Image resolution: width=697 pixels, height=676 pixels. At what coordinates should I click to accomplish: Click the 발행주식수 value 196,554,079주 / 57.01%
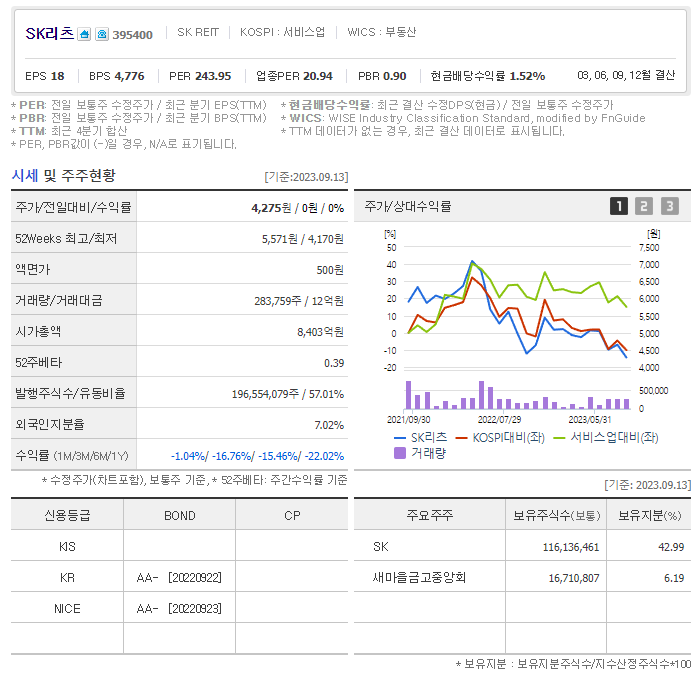pyautogui.click(x=288, y=394)
